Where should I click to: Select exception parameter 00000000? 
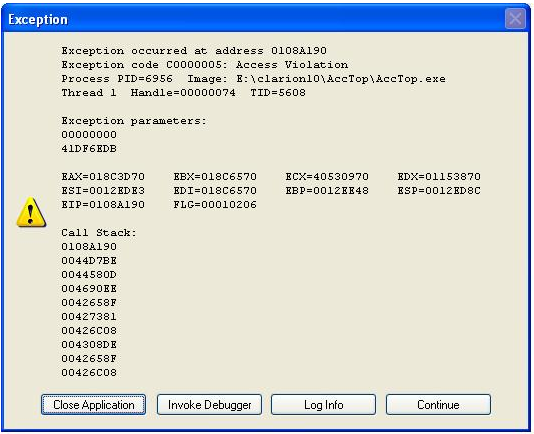(x=89, y=135)
